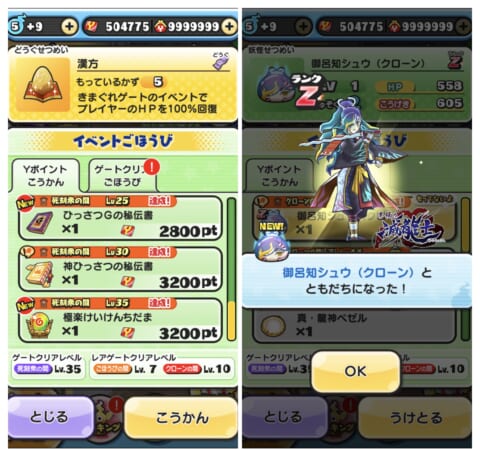Viewport: 480px width, 452px height.
Task: Select the 2800pt reward row
Action: point(120,219)
